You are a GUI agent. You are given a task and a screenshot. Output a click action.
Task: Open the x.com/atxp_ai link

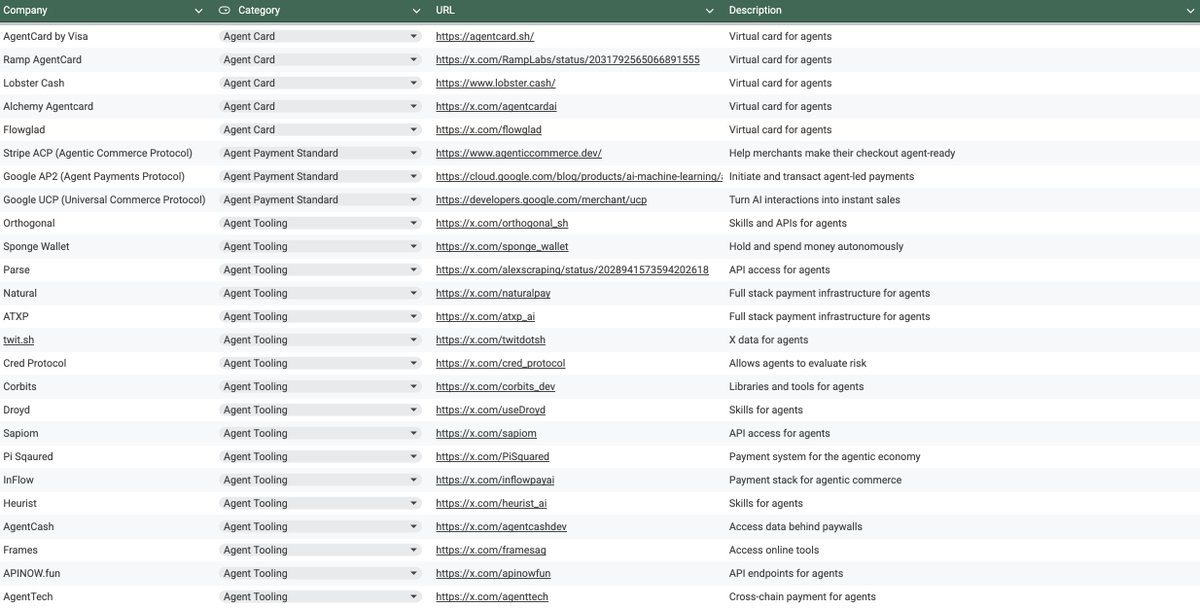click(486, 316)
